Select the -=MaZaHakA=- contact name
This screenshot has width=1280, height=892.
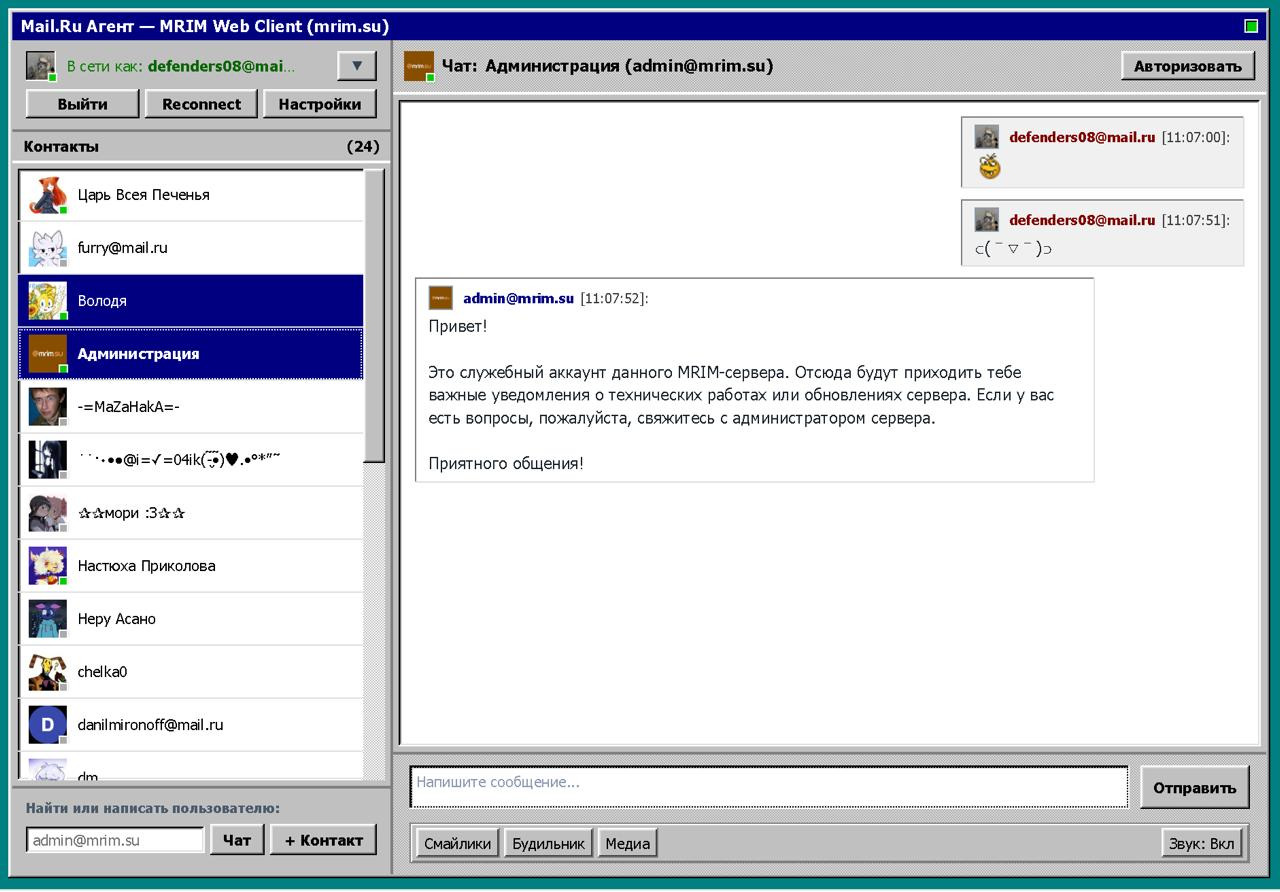tap(129, 407)
